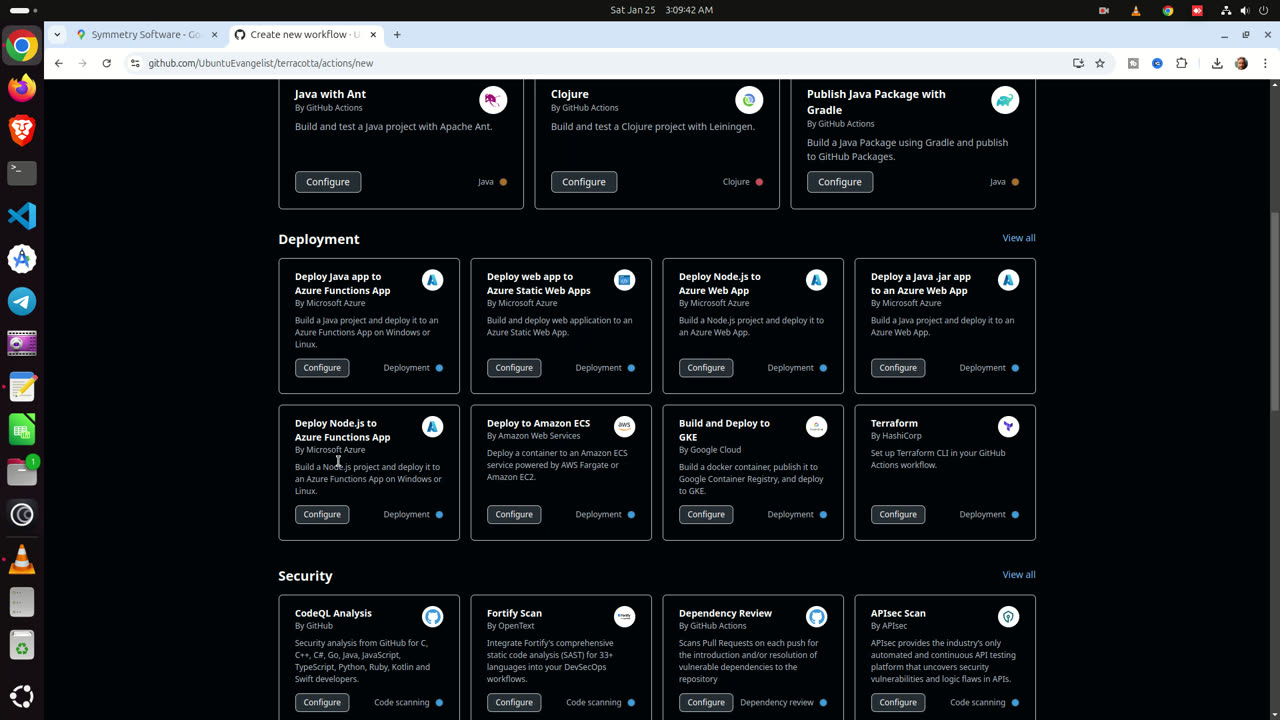Show applications via Ubuntu logo
Screen dimensions: 1280x720
(22, 696)
